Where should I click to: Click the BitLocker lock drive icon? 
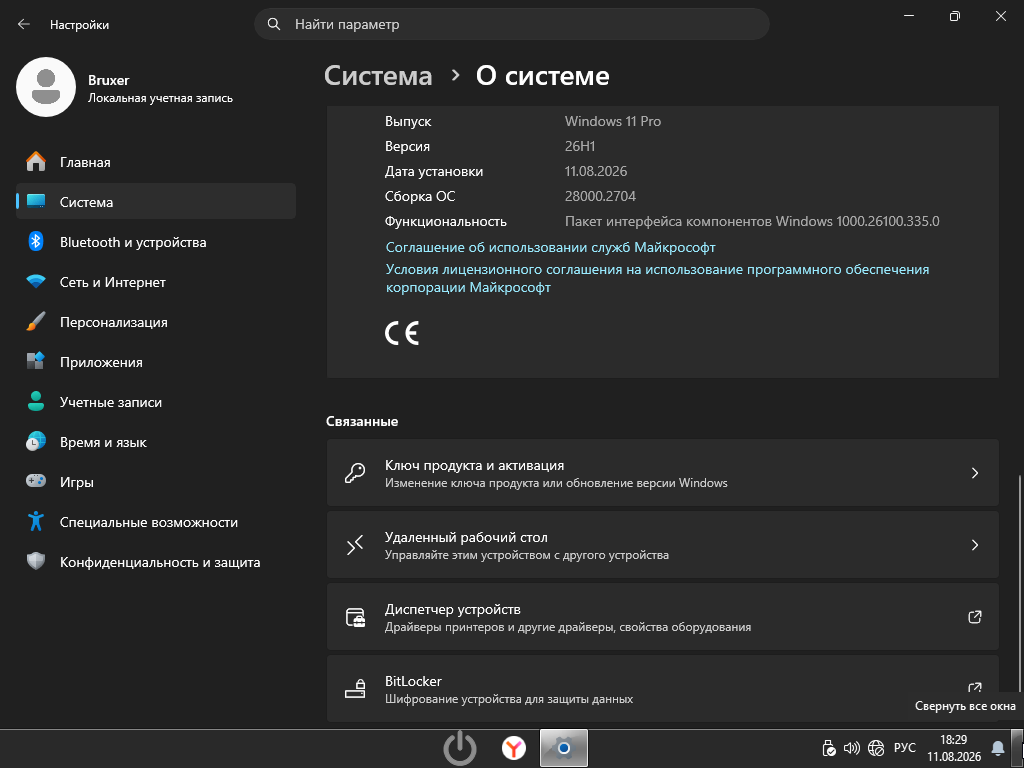[x=355, y=689]
